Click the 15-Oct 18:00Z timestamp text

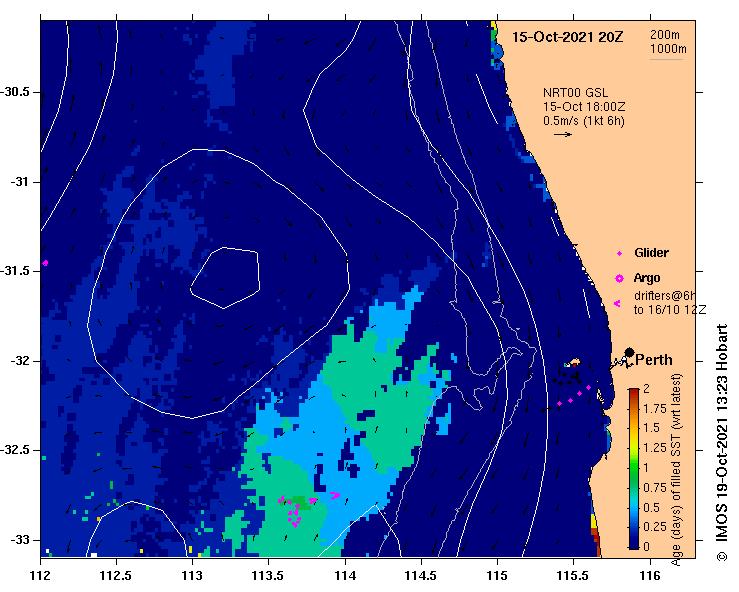tap(584, 107)
